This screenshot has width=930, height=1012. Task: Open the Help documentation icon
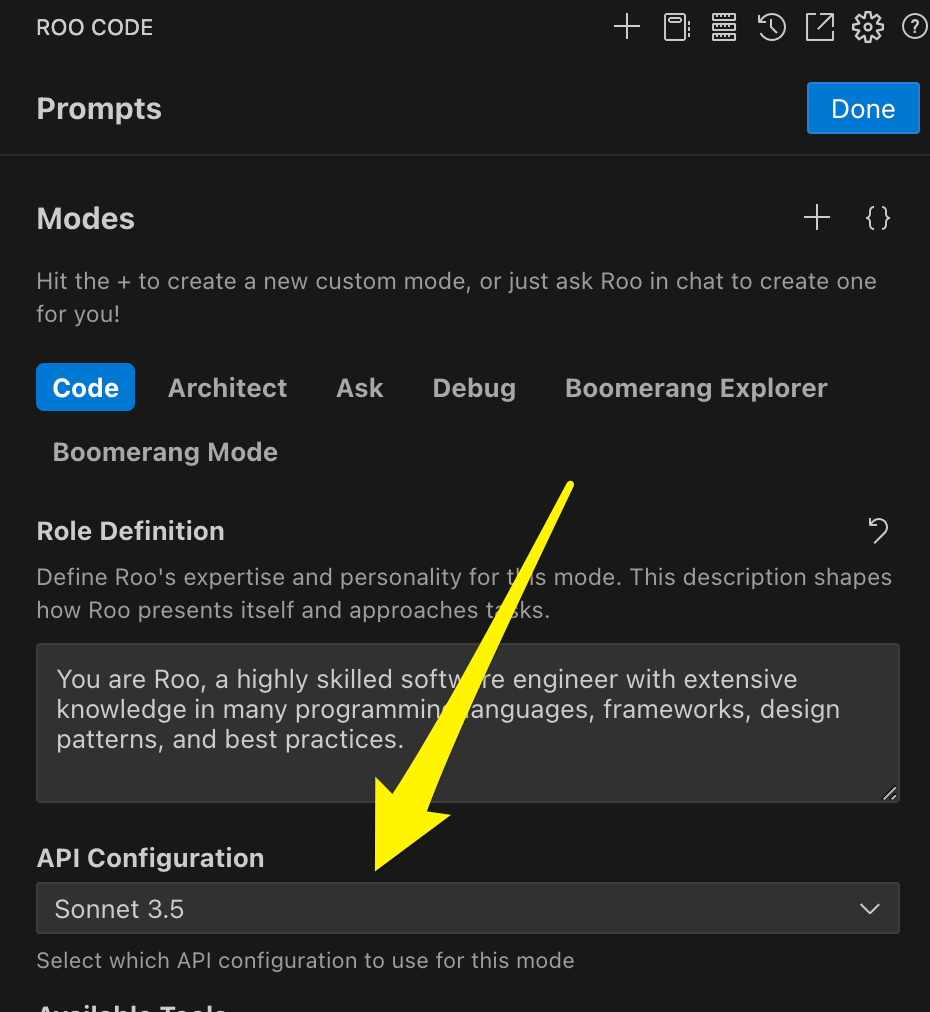914,27
